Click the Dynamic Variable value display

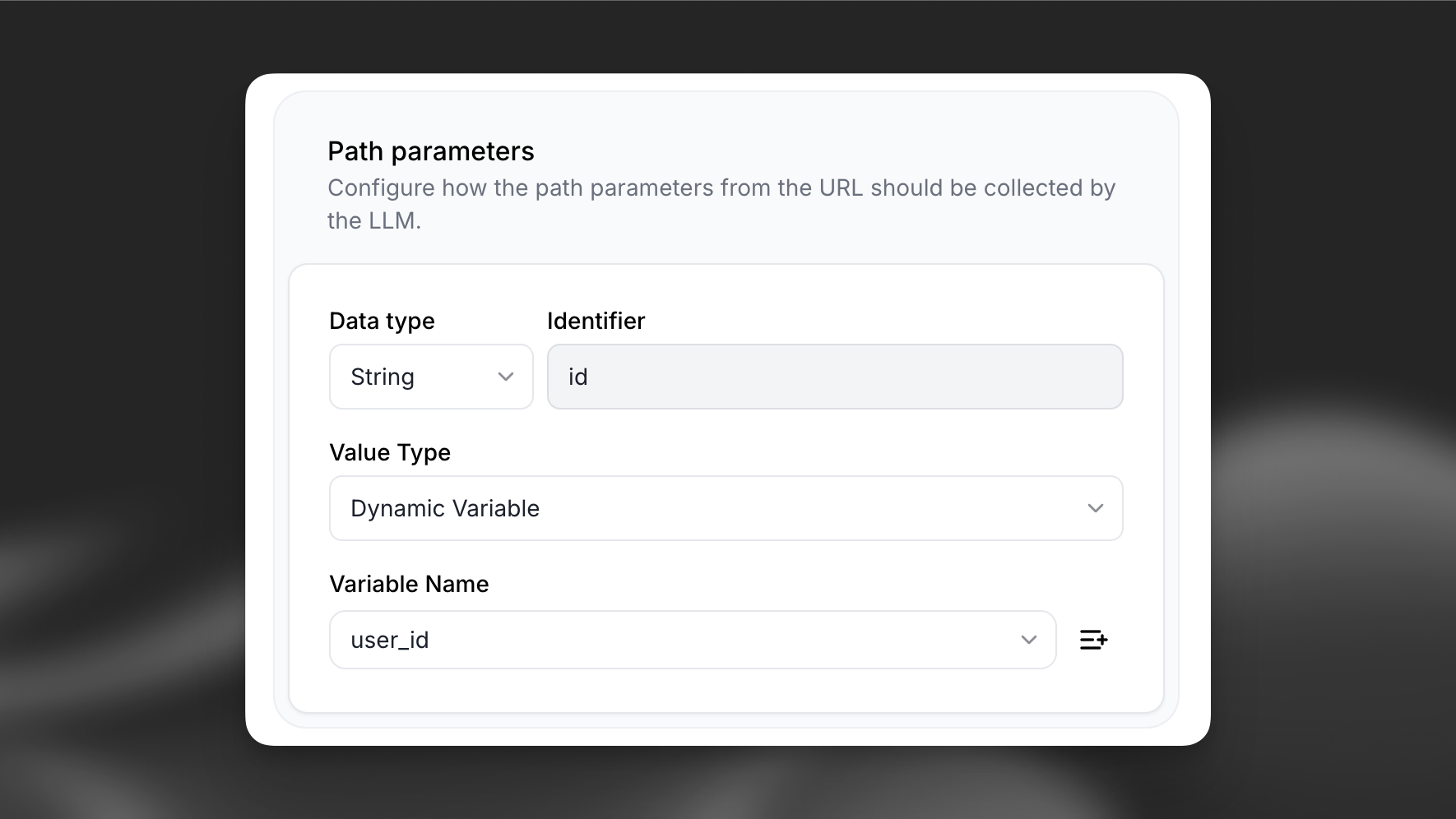tap(444, 508)
